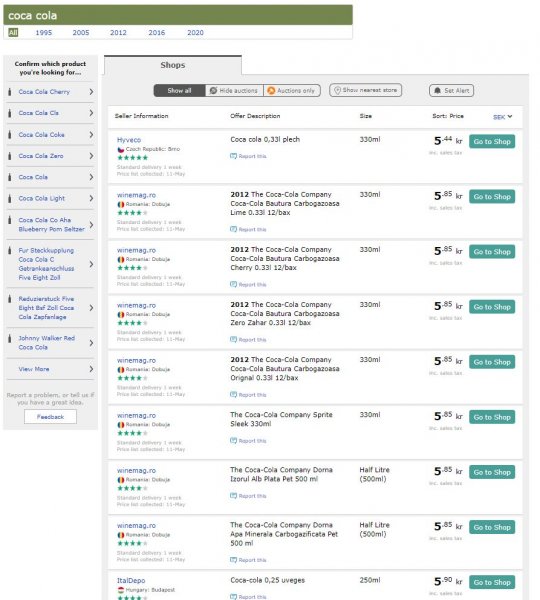
Task: Click the Report this icon for Hyveco offer
Action: (x=233, y=156)
